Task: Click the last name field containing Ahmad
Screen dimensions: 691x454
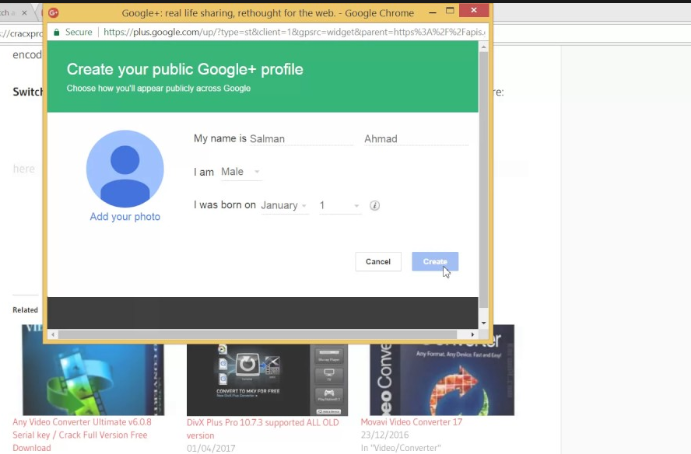Action: [x=415, y=139]
